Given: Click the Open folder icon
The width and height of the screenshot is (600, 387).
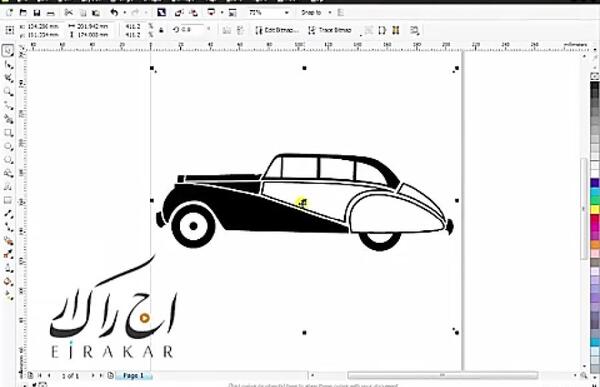Looking at the screenshot, I should (x=23, y=13).
